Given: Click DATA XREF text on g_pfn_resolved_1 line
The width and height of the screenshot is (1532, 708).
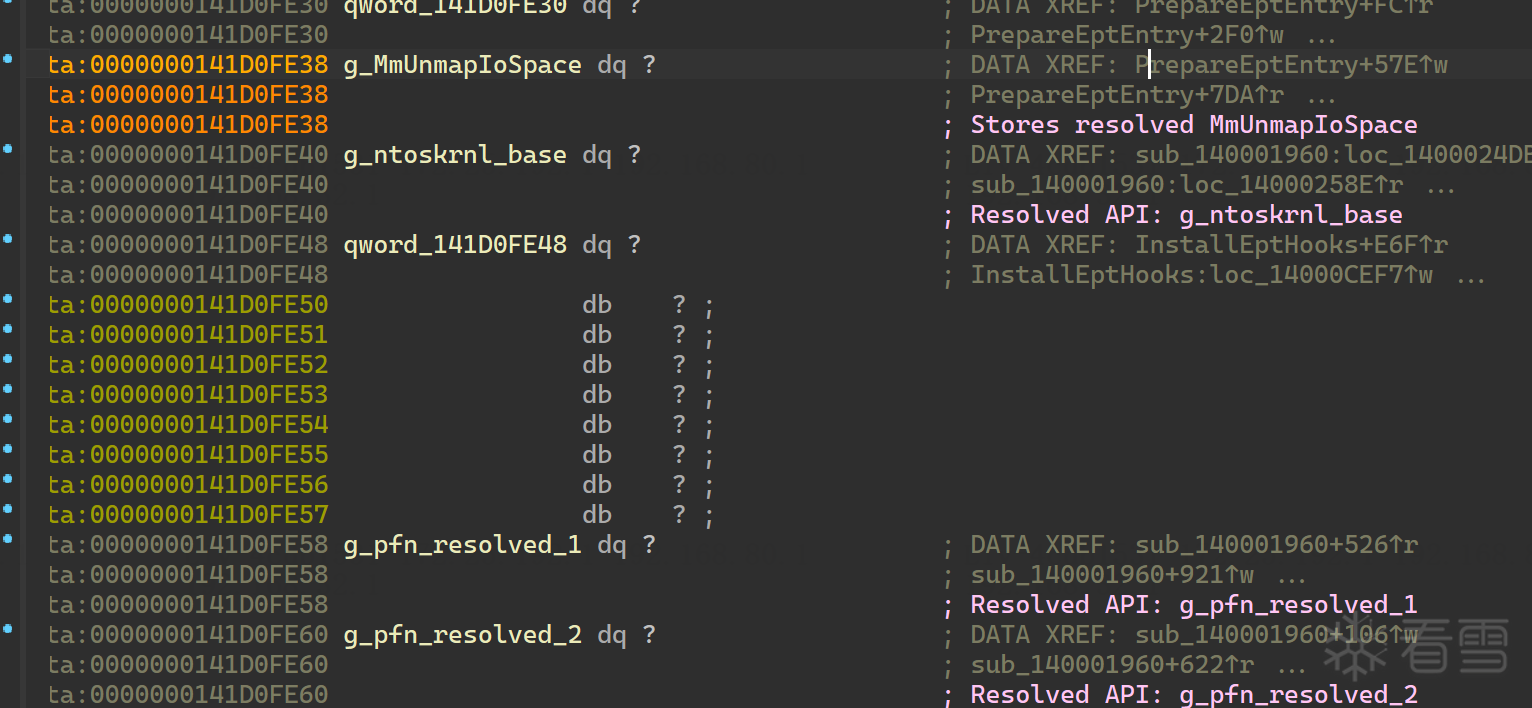Looking at the screenshot, I should [x=1045, y=545].
